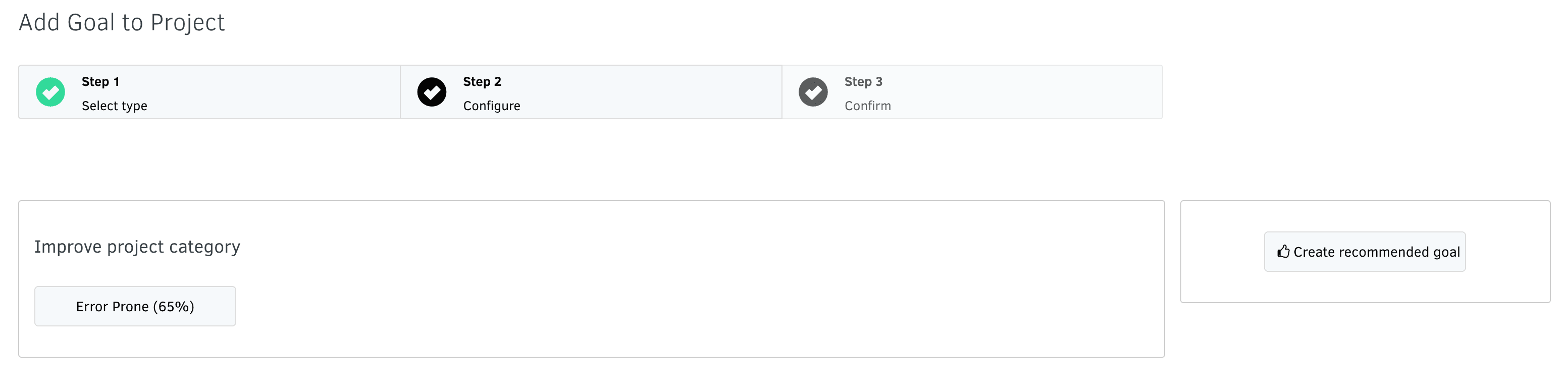Image resolution: width=1568 pixels, height=382 pixels.
Task: Click the gray Step 3 checkmark icon
Action: pyautogui.click(x=813, y=92)
